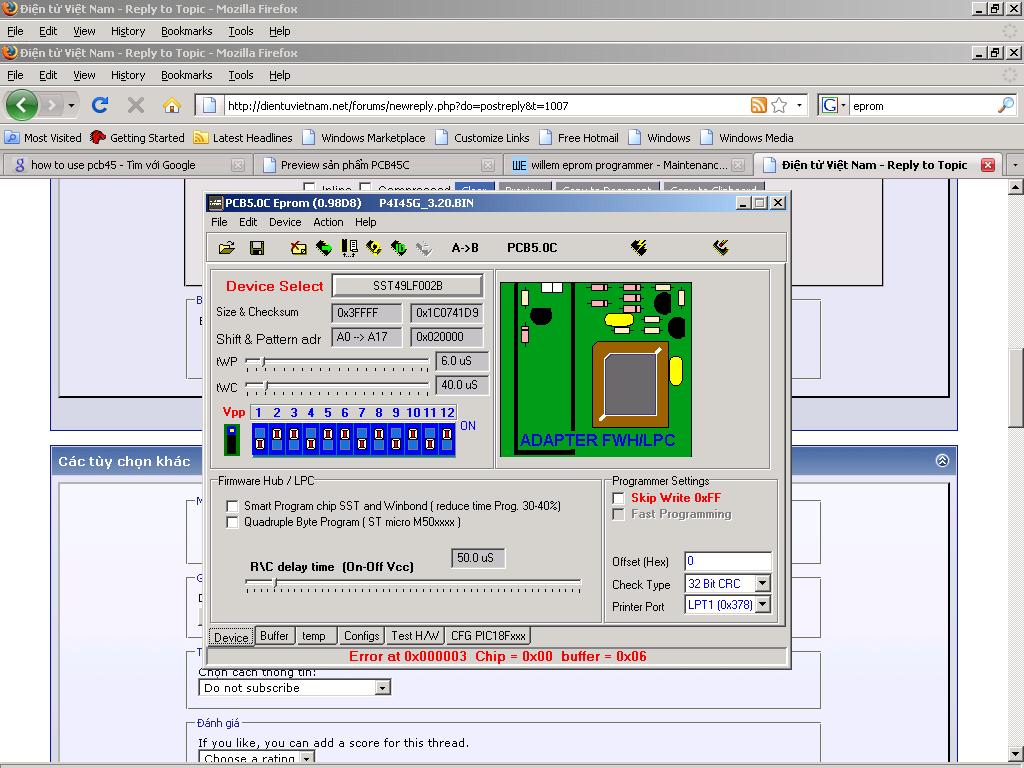Click the PCB5.0C toolbar button
This screenshot has height=768, width=1024.
tap(532, 248)
